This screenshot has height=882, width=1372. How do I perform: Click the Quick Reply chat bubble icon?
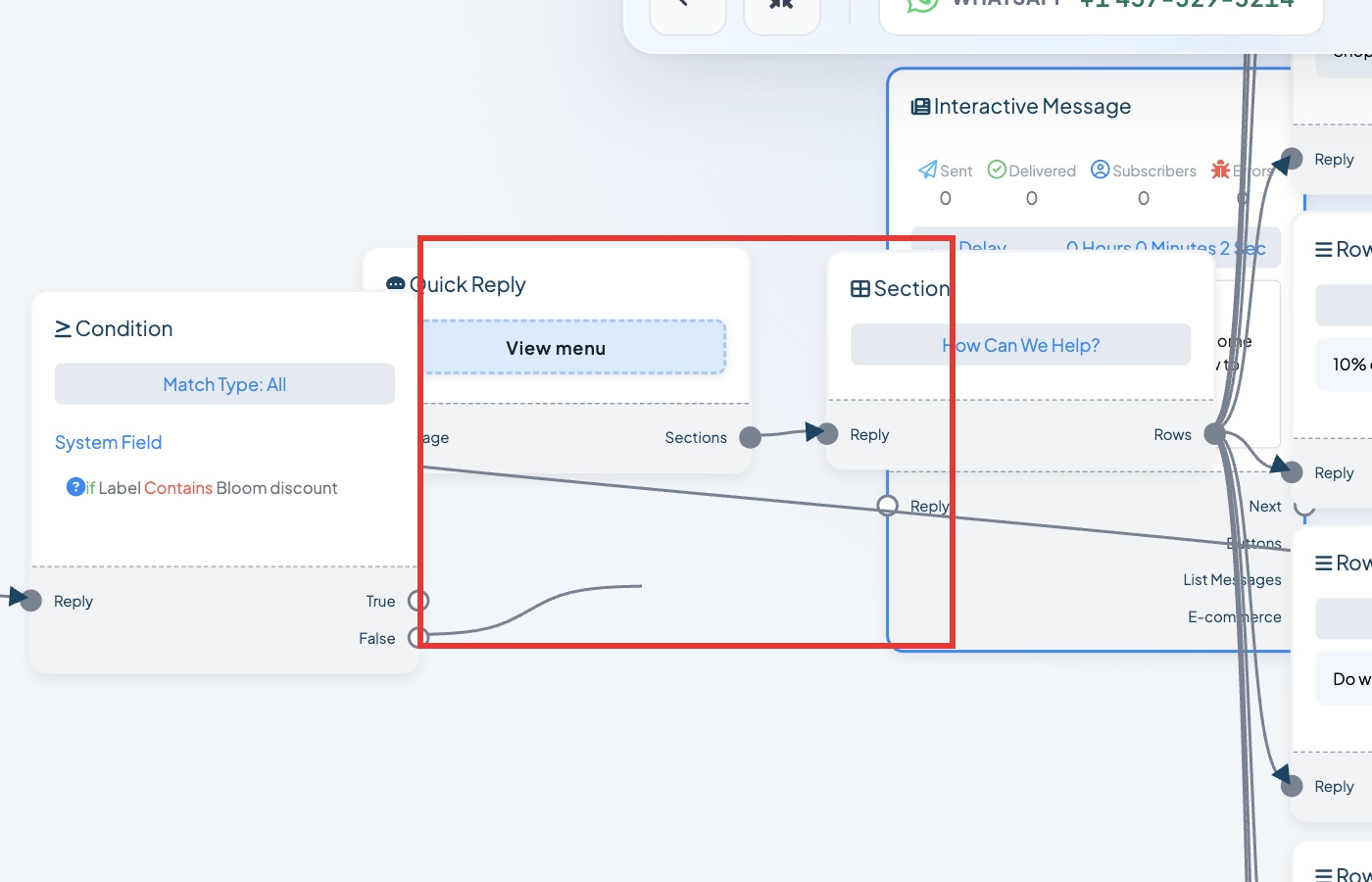click(396, 284)
